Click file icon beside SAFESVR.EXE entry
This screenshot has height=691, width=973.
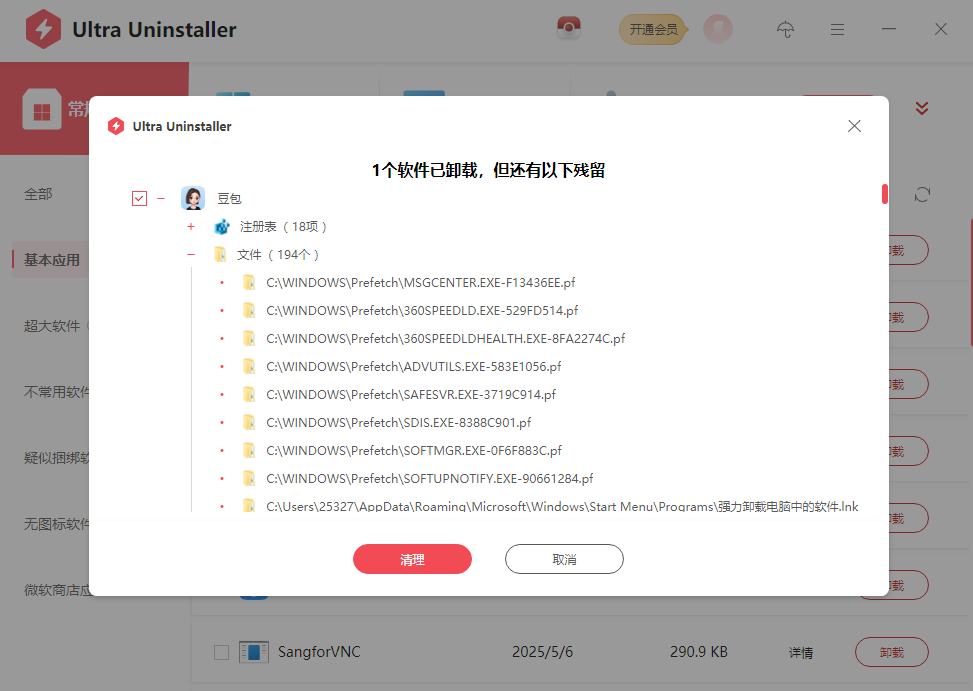click(x=249, y=395)
